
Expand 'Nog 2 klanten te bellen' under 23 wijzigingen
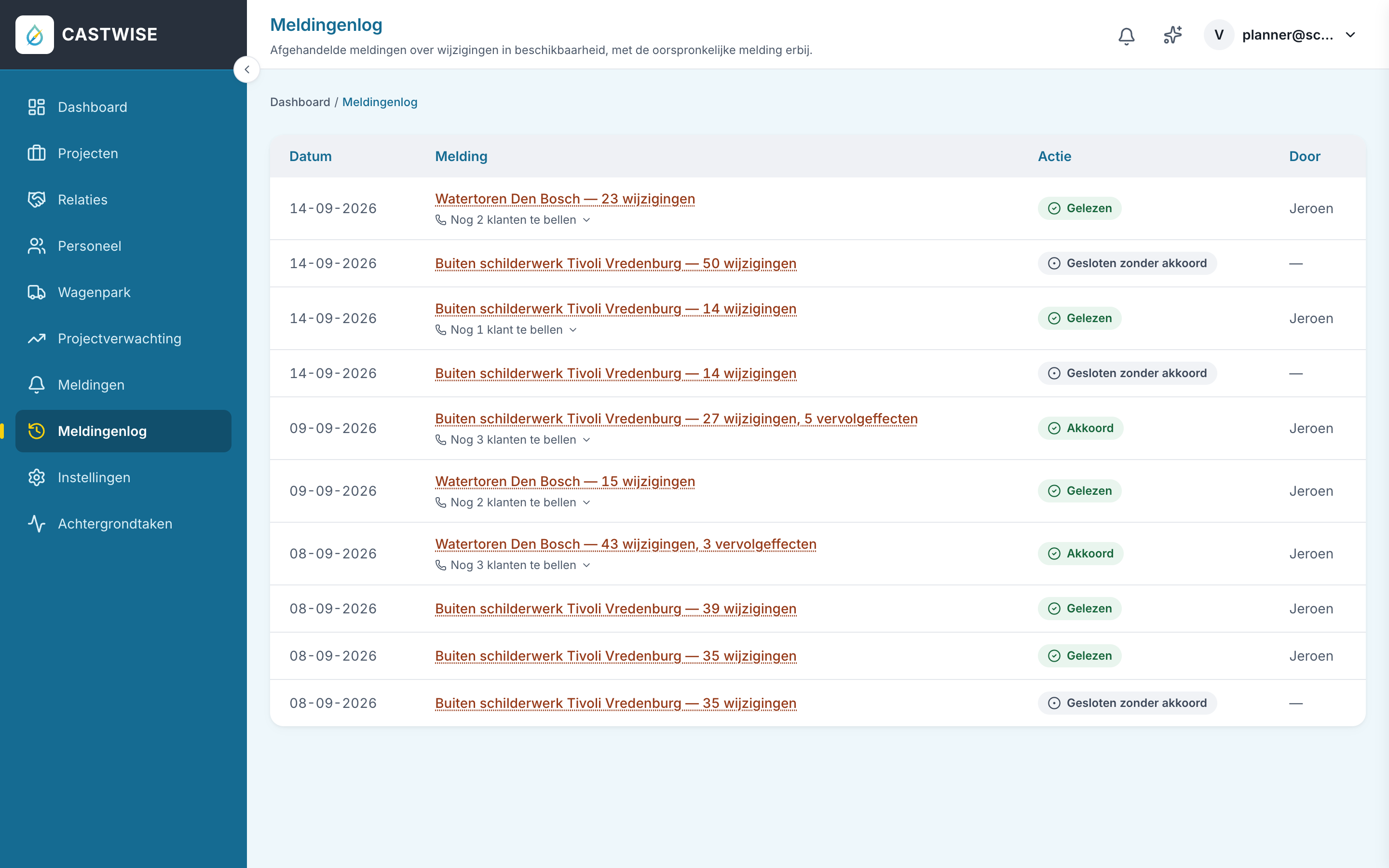click(x=513, y=220)
